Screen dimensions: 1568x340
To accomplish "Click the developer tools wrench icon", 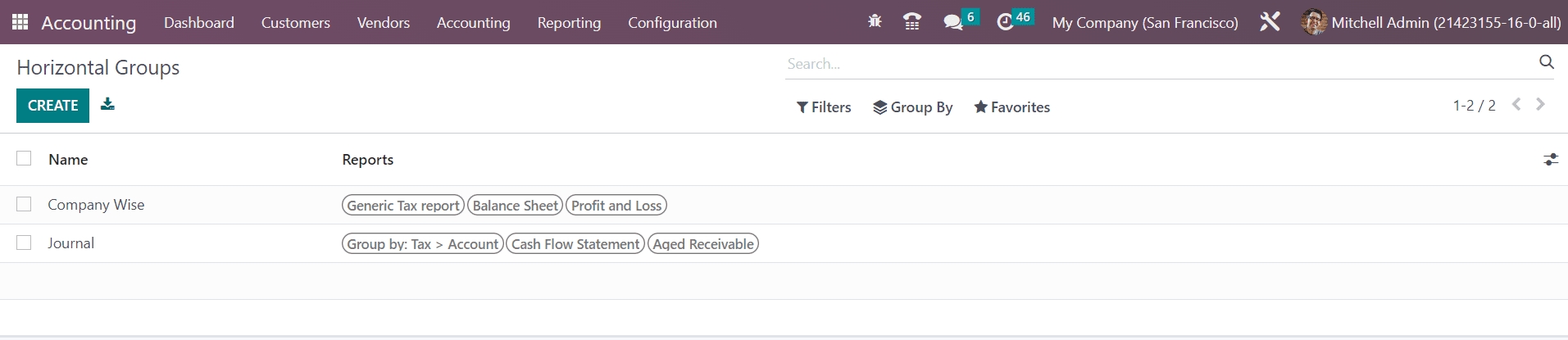I will point(1270,22).
